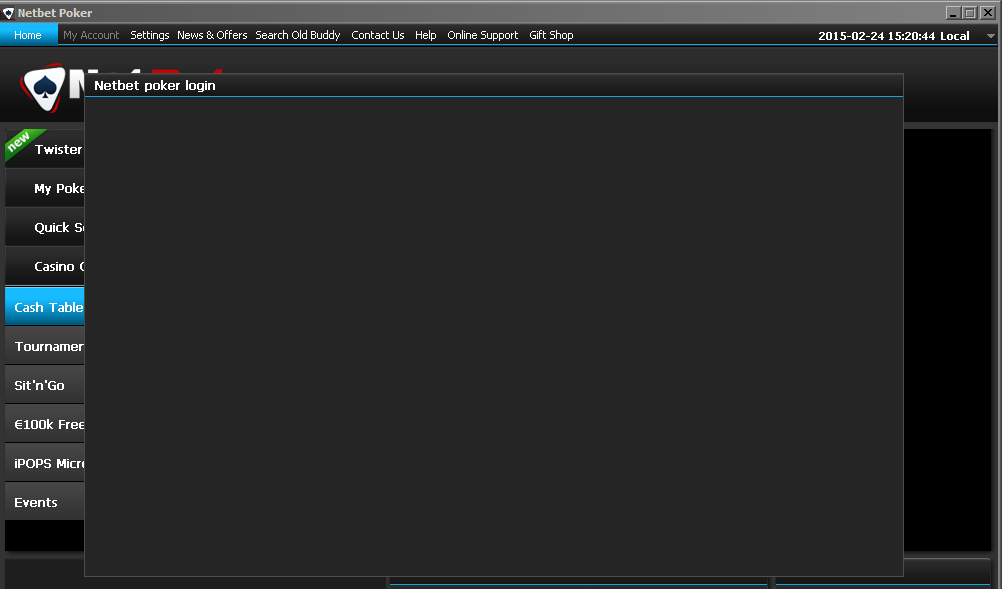This screenshot has width=1002, height=589.
Task: Open the Events sidebar button
Action: [45, 502]
